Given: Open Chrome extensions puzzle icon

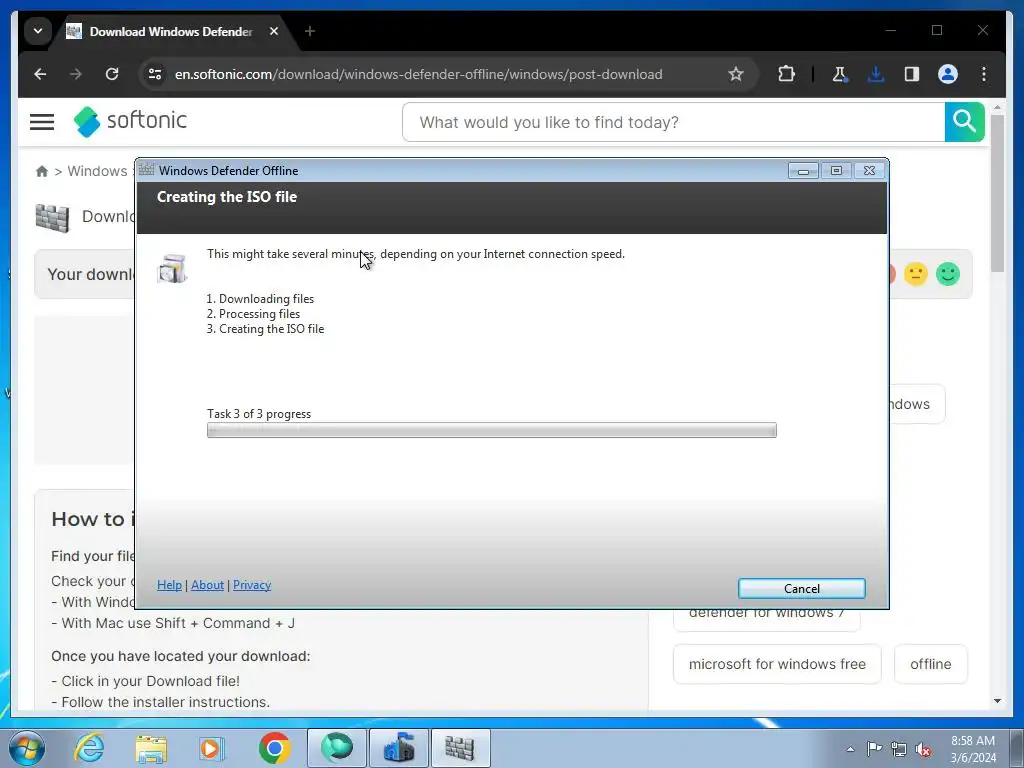Looking at the screenshot, I should pyautogui.click(x=786, y=74).
